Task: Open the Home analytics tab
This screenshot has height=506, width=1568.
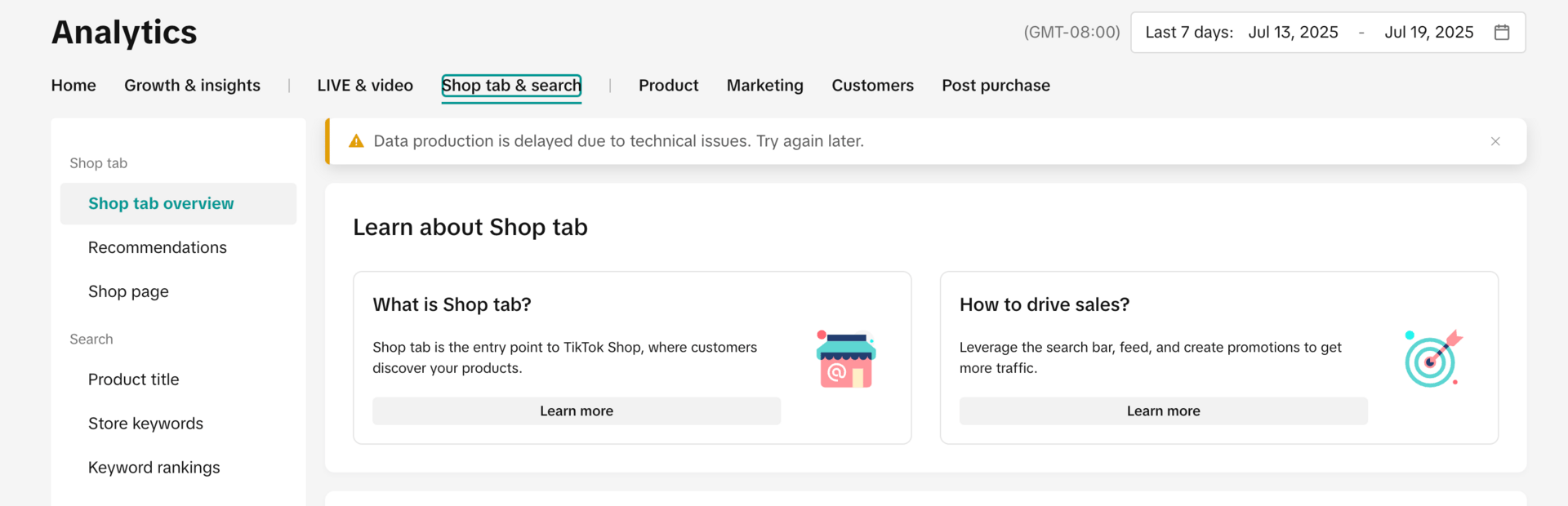Action: coord(73,86)
